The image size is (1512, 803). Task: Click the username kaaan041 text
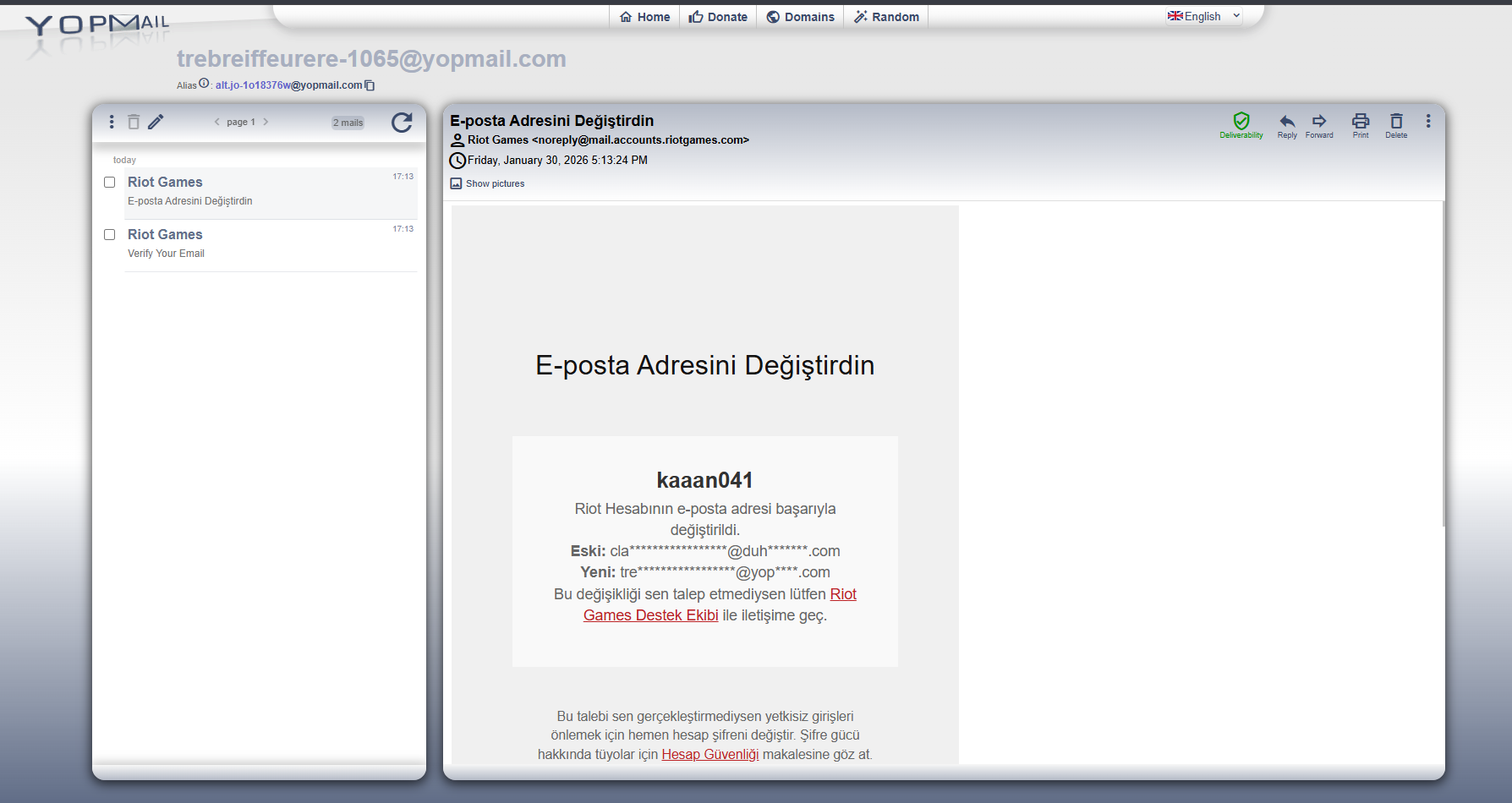pyautogui.click(x=705, y=480)
